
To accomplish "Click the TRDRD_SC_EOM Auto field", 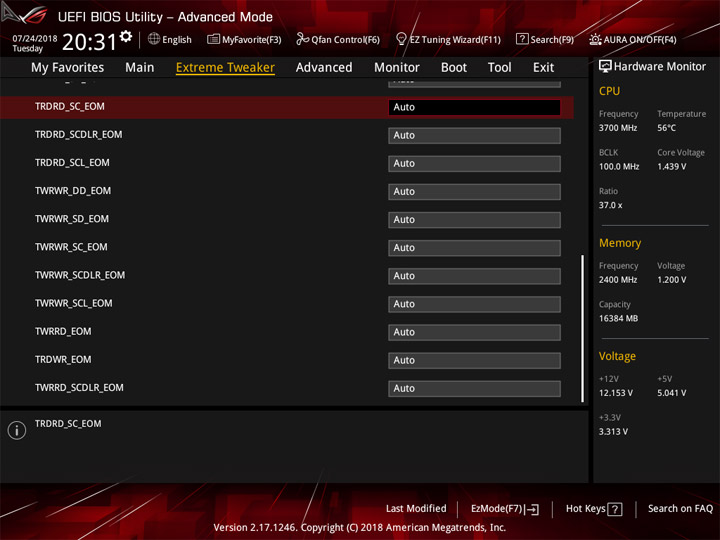I will 474,107.
